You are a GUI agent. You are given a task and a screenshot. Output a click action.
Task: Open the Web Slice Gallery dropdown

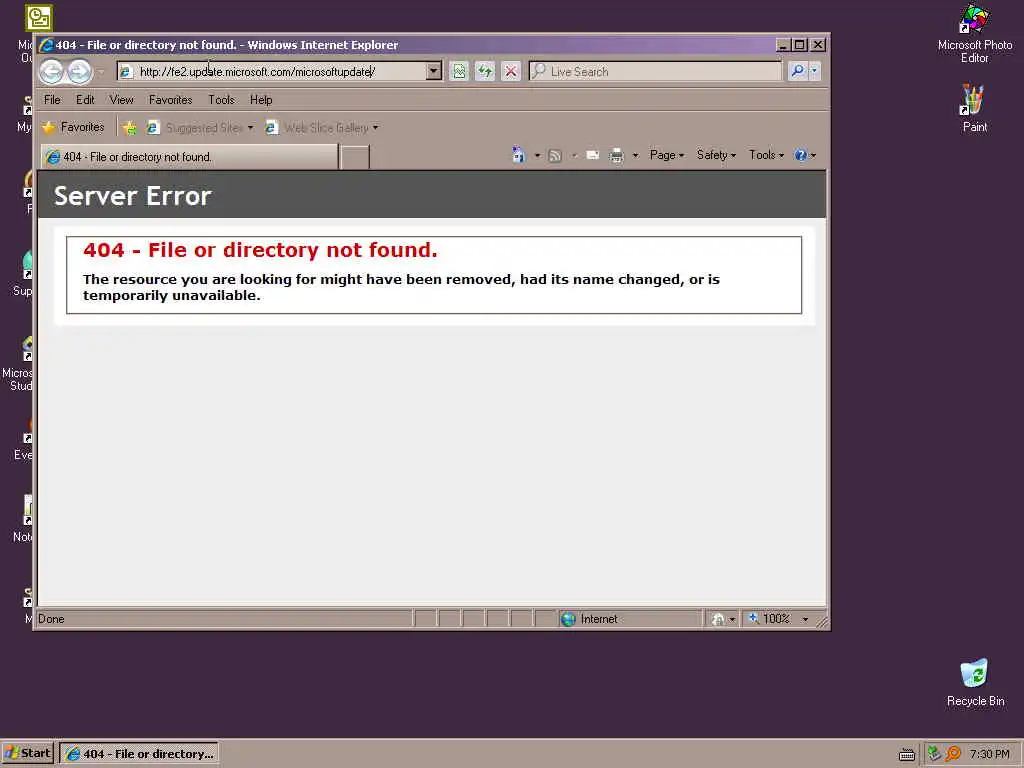click(322, 128)
